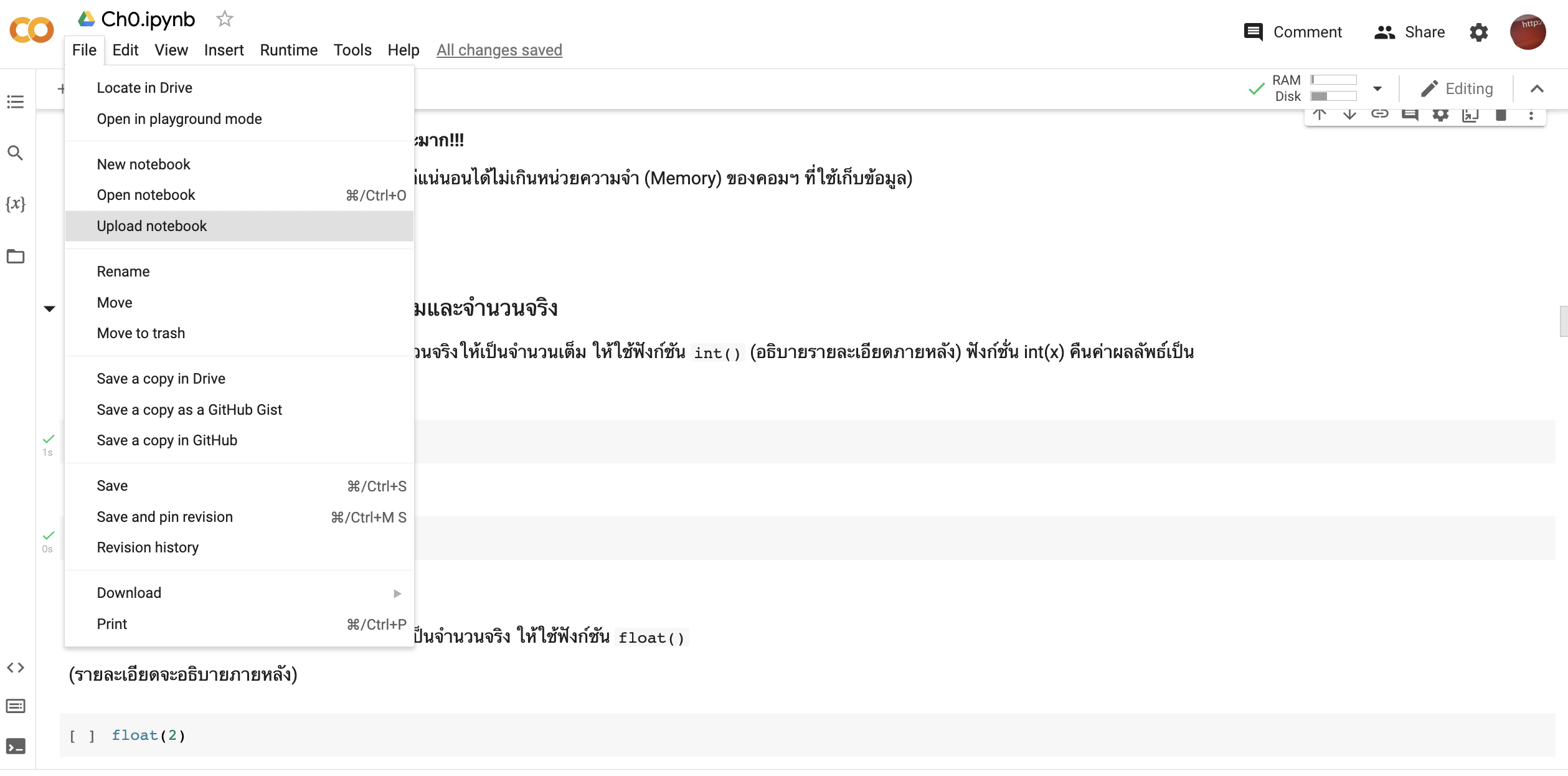The width and height of the screenshot is (1568, 776).
Task: Open the command palette icon
Action: [x=16, y=706]
